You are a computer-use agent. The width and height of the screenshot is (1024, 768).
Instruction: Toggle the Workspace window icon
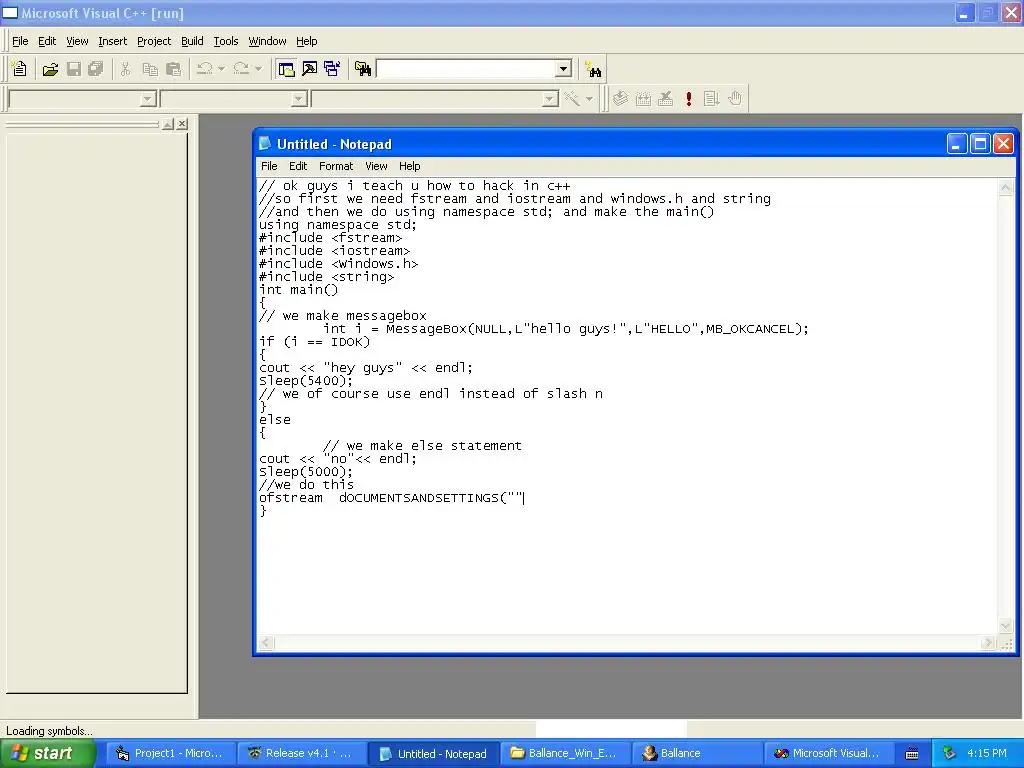tap(286, 69)
